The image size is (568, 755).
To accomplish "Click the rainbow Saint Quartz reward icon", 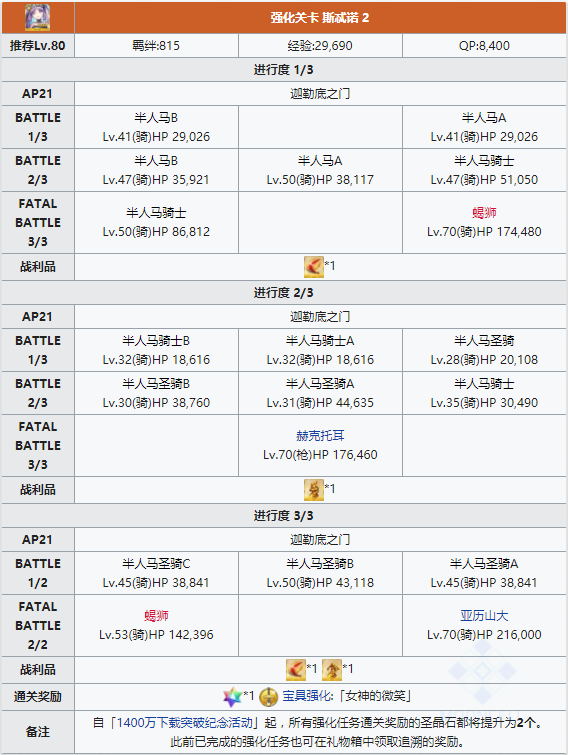I will (232, 696).
